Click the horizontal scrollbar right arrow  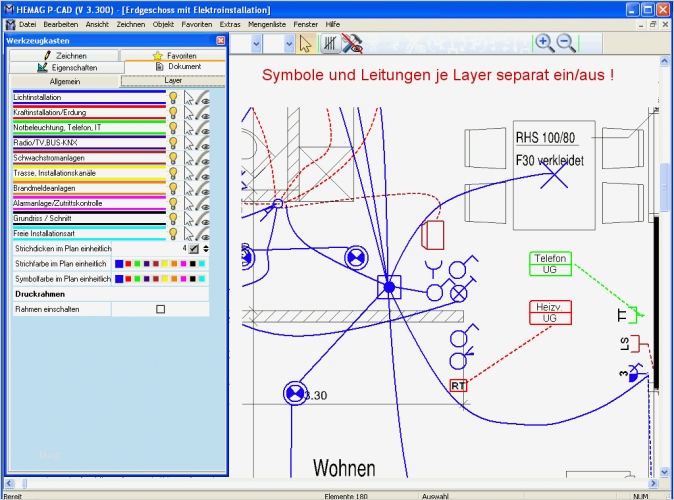pos(653,484)
